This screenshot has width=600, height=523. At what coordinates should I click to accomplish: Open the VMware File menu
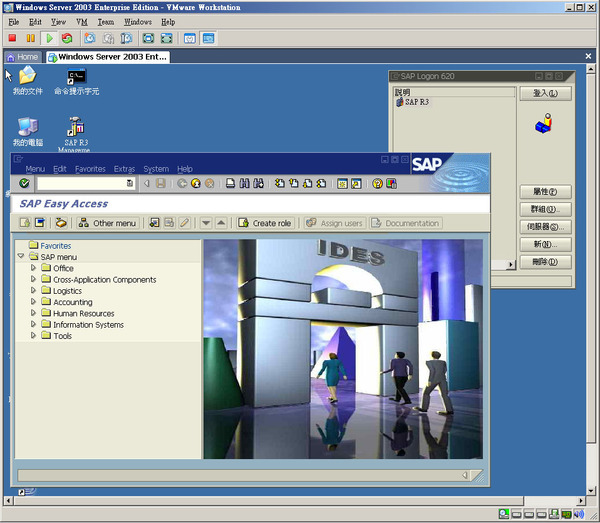[13, 22]
